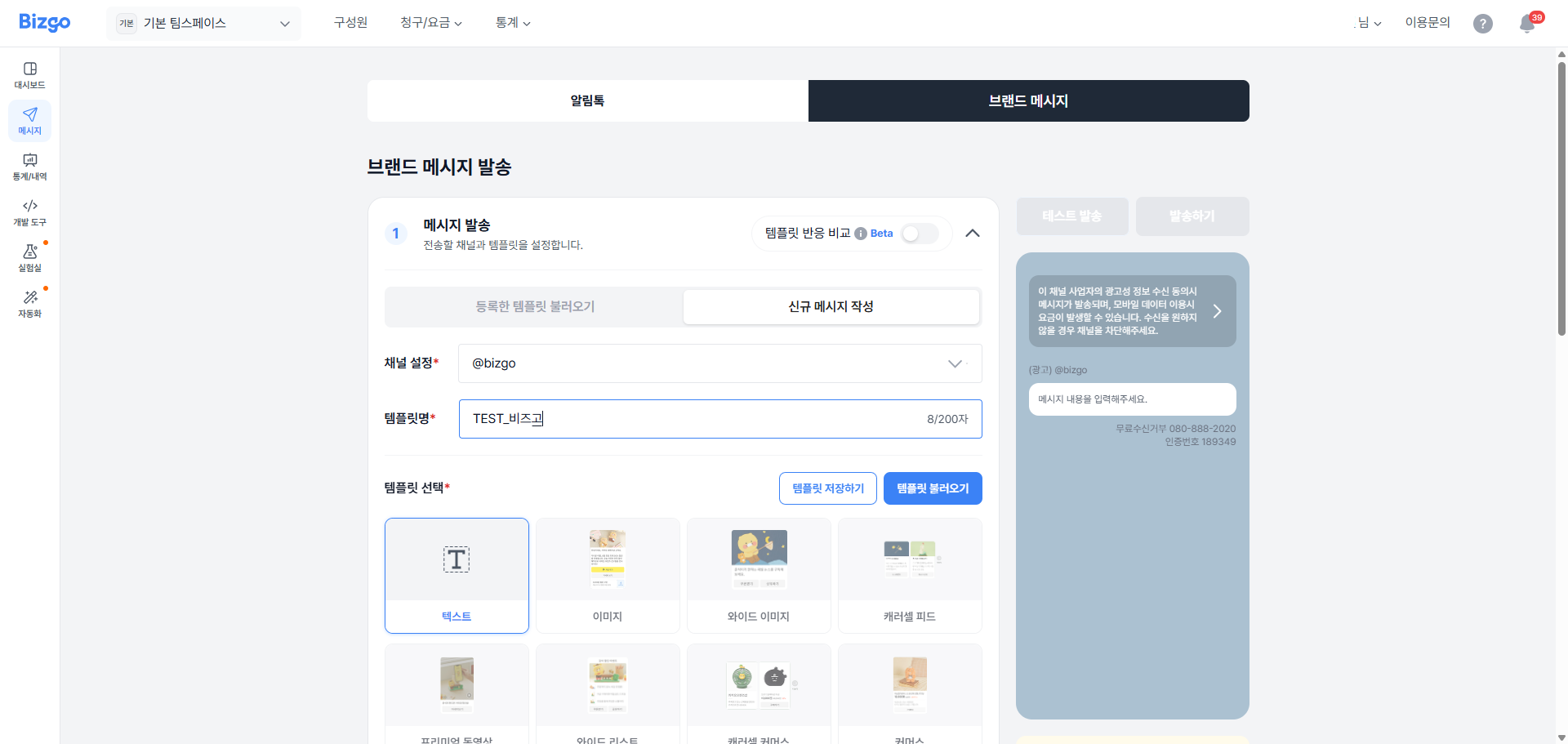Click the 테스트 발송 button
Image resolution: width=1568 pixels, height=744 pixels.
[1072, 216]
